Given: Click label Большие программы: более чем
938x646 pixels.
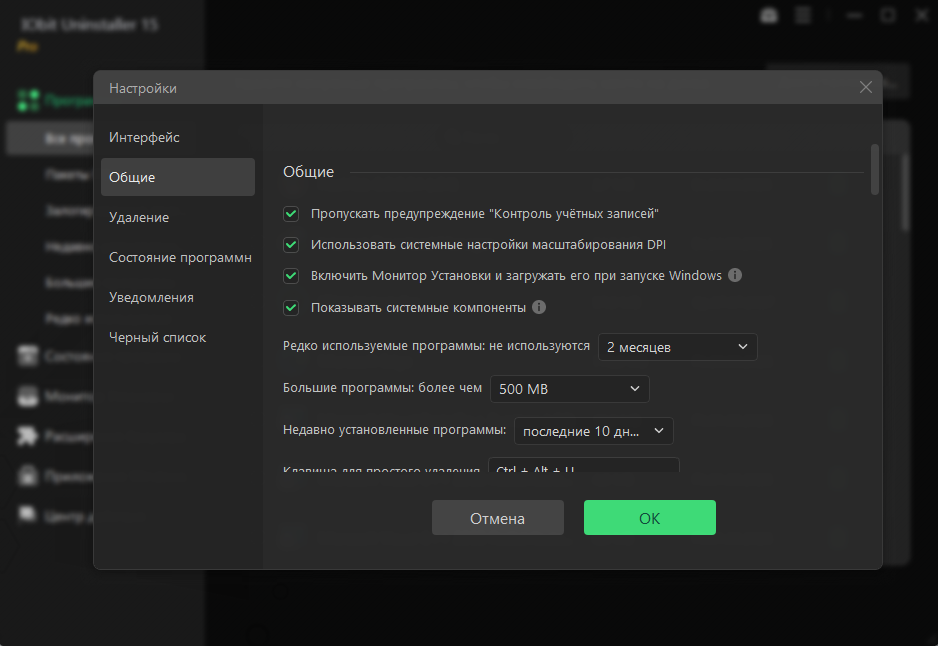Looking at the screenshot, I should pyautogui.click(x=382, y=388).
